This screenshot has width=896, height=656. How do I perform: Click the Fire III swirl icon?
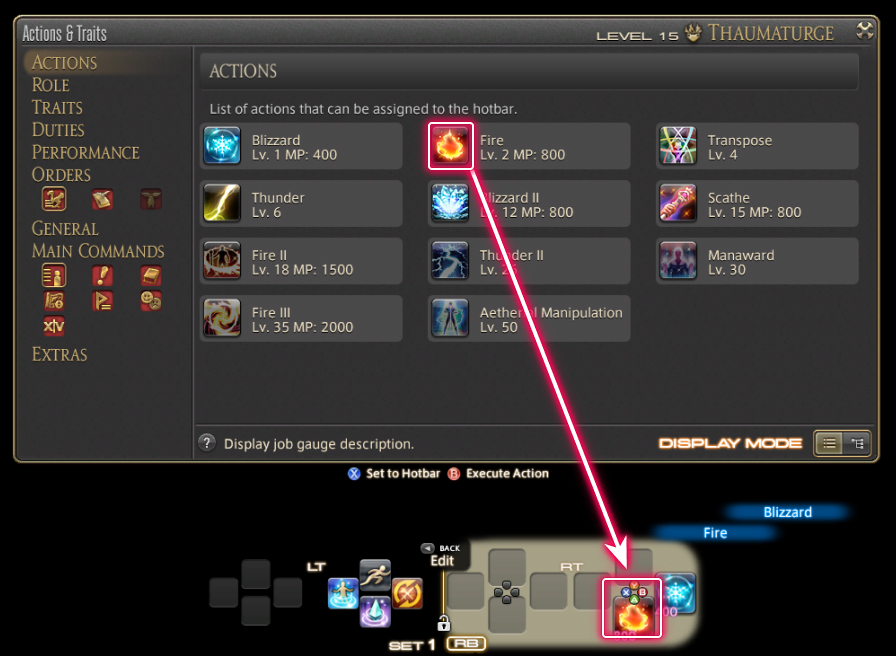tap(222, 318)
